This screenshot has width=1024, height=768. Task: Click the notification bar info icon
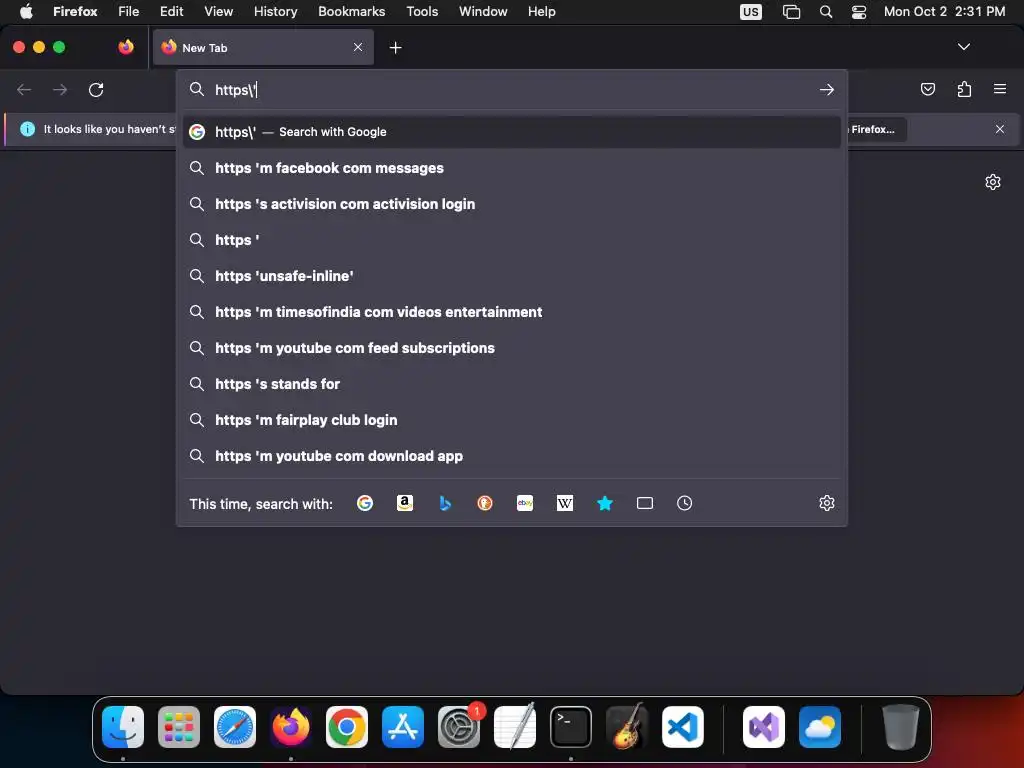[x=27, y=129]
